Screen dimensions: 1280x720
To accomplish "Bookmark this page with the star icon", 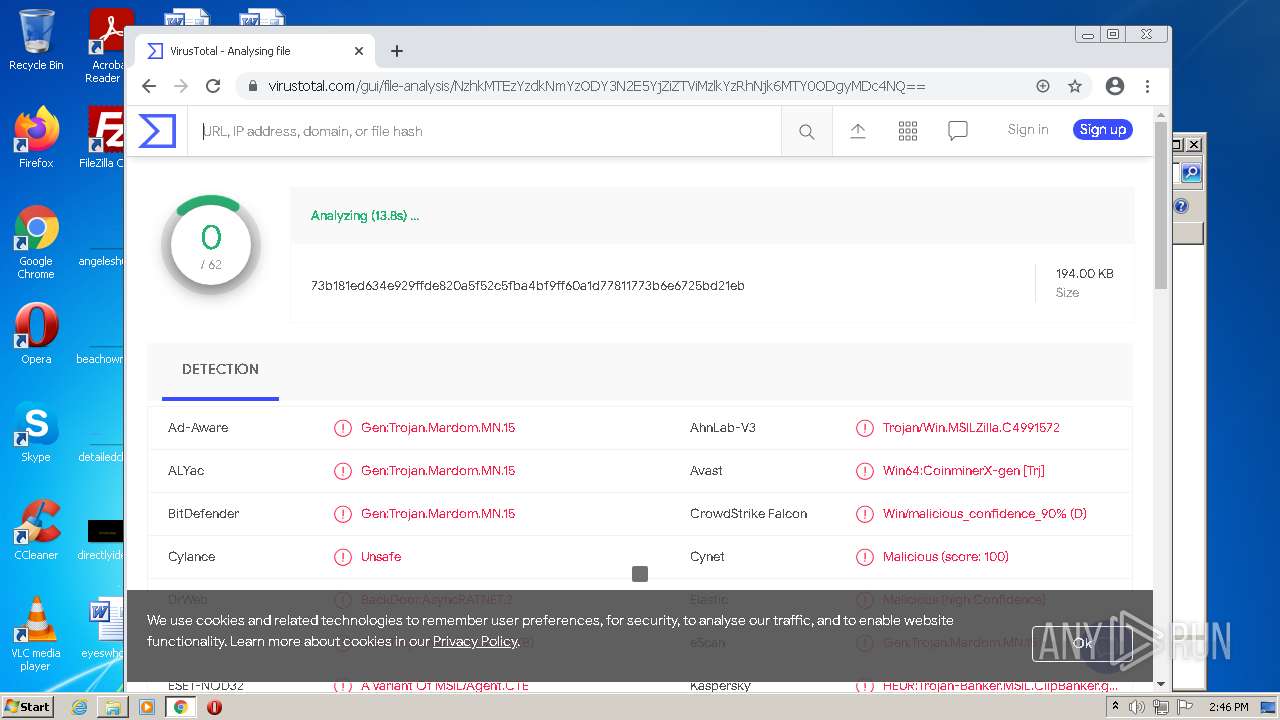I will pos(1075,86).
